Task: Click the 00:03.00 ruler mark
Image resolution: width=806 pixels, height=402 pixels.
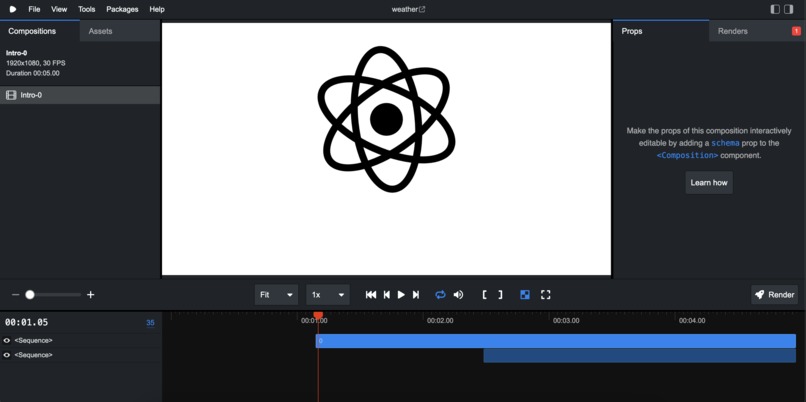Action: [x=566, y=320]
